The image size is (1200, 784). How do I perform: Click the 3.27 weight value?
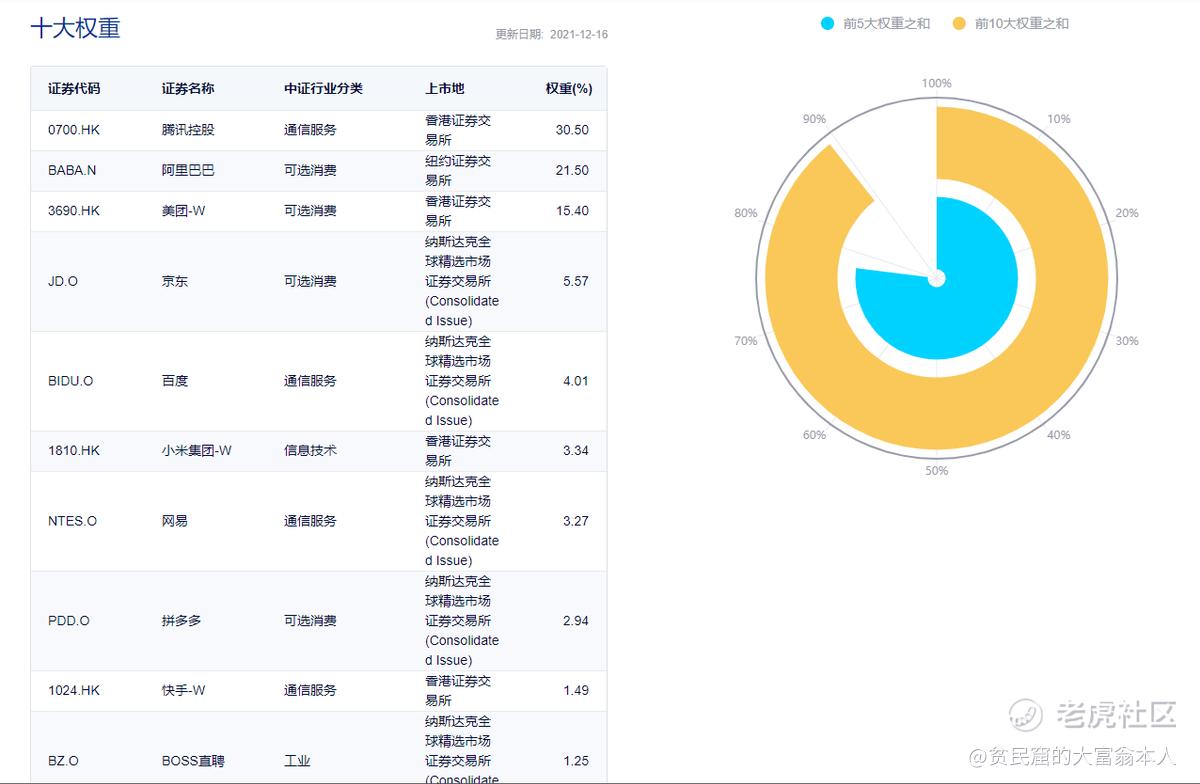[576, 521]
